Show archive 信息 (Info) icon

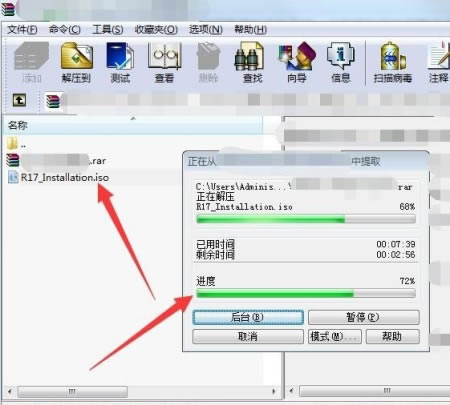click(x=341, y=63)
